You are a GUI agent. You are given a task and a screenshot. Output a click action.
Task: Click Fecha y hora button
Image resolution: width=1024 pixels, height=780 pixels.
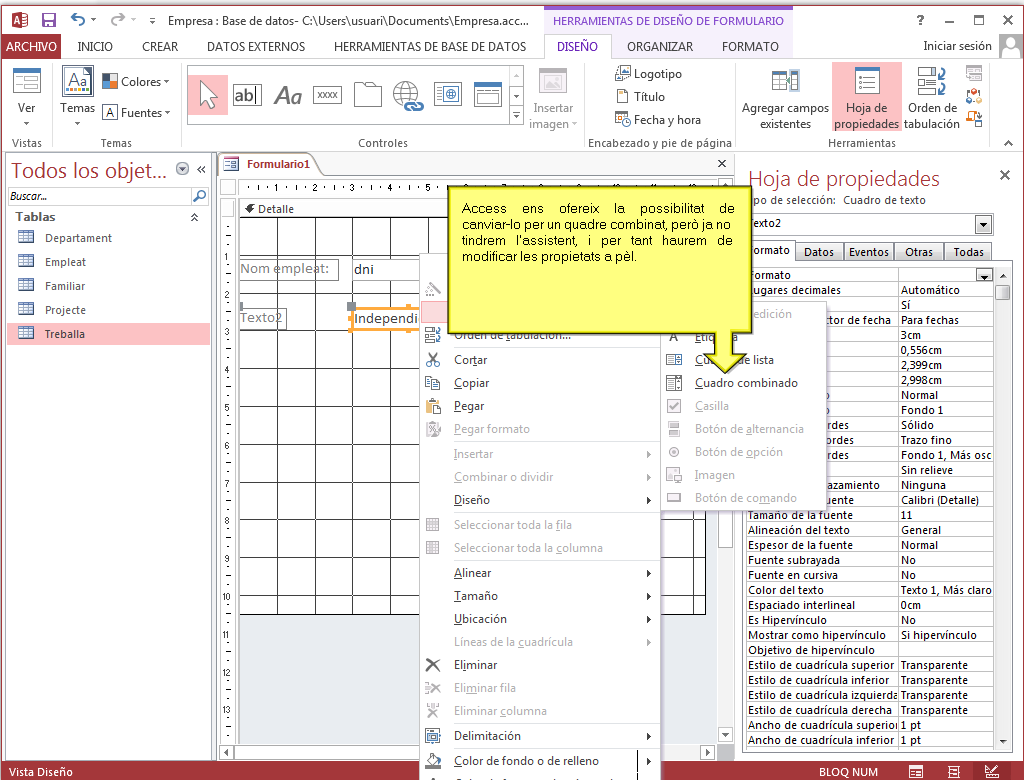[658, 120]
